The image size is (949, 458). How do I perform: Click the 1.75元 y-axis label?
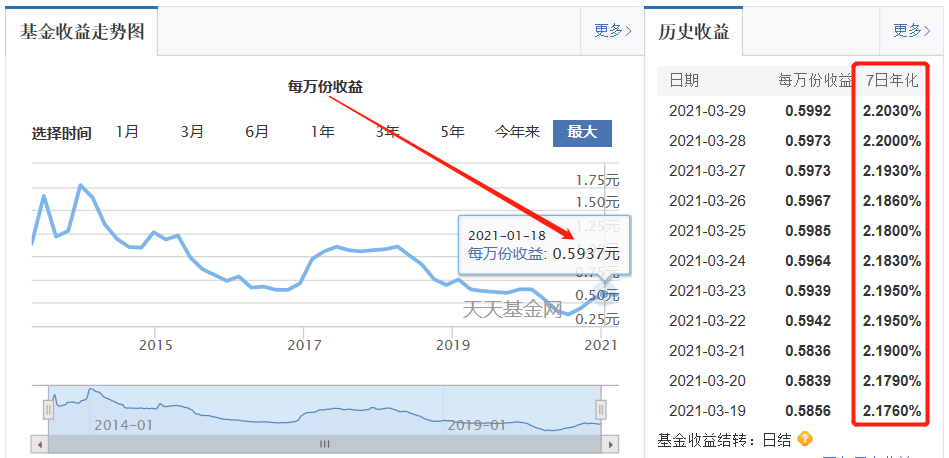(597, 180)
